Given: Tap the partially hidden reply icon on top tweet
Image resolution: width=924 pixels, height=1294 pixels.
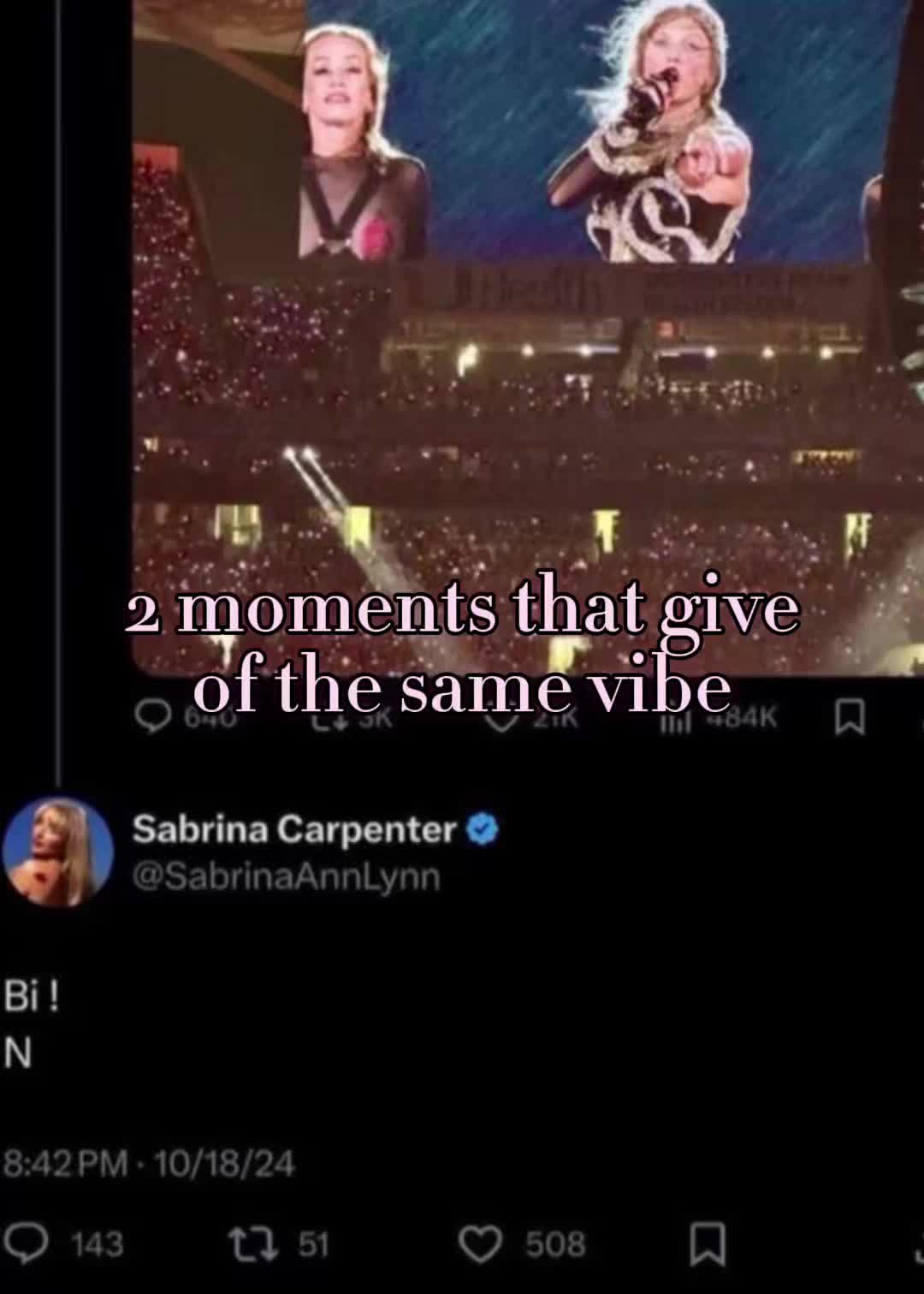Looking at the screenshot, I should pos(153,717).
